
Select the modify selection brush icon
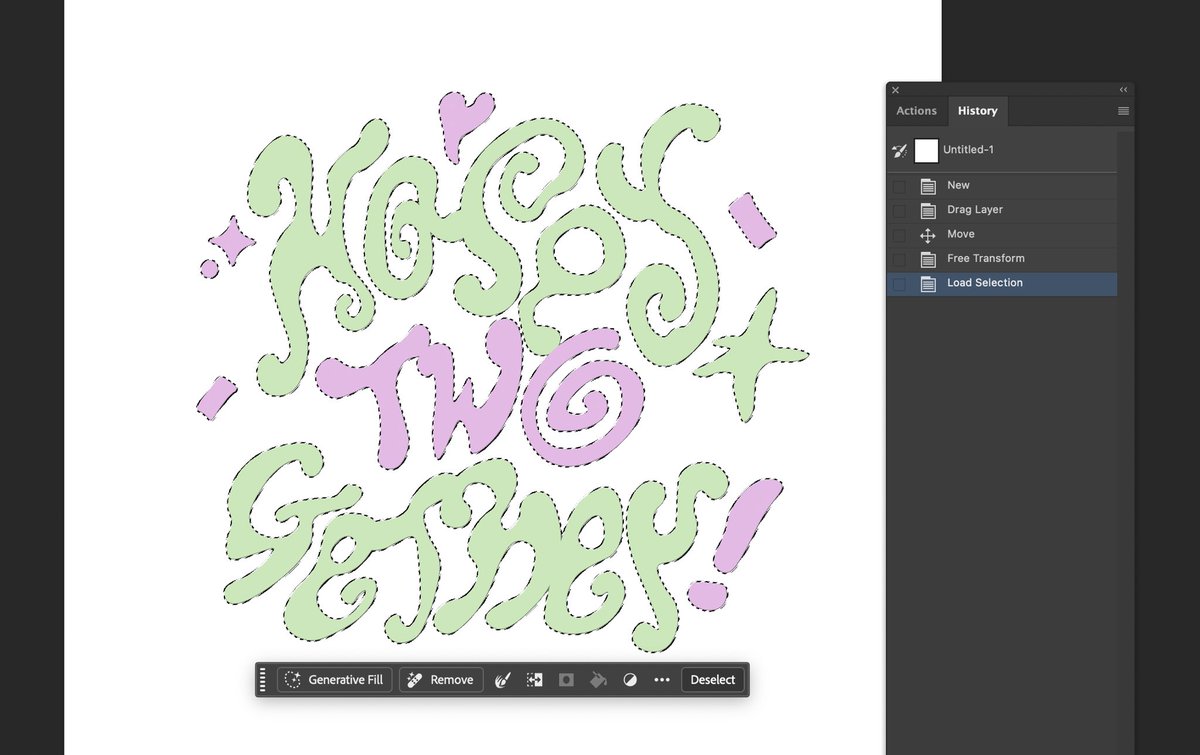tap(503, 680)
